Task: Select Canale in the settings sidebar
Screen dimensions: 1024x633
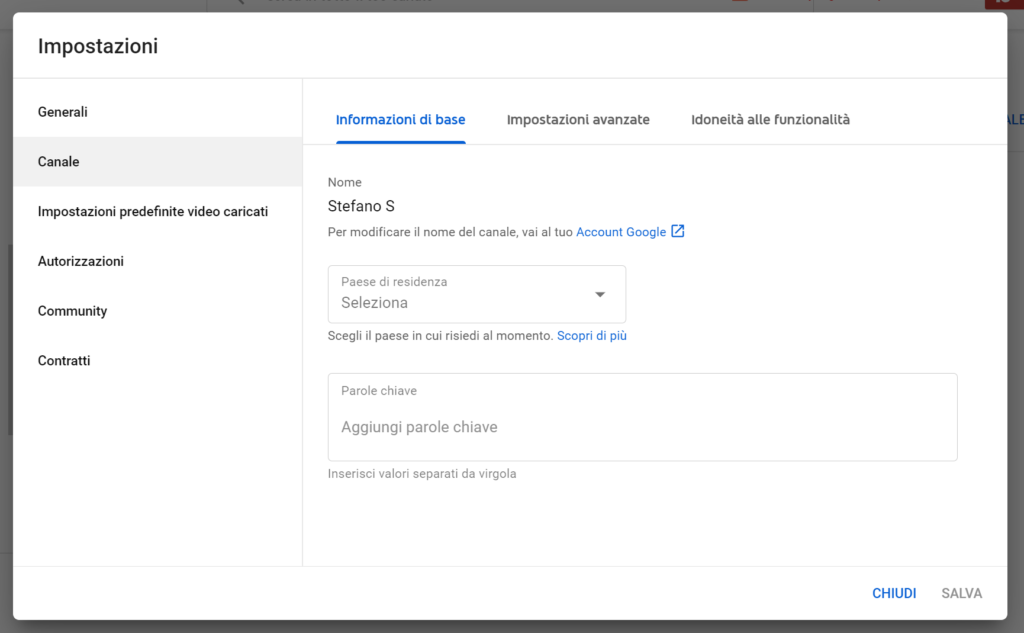Action: (x=59, y=162)
